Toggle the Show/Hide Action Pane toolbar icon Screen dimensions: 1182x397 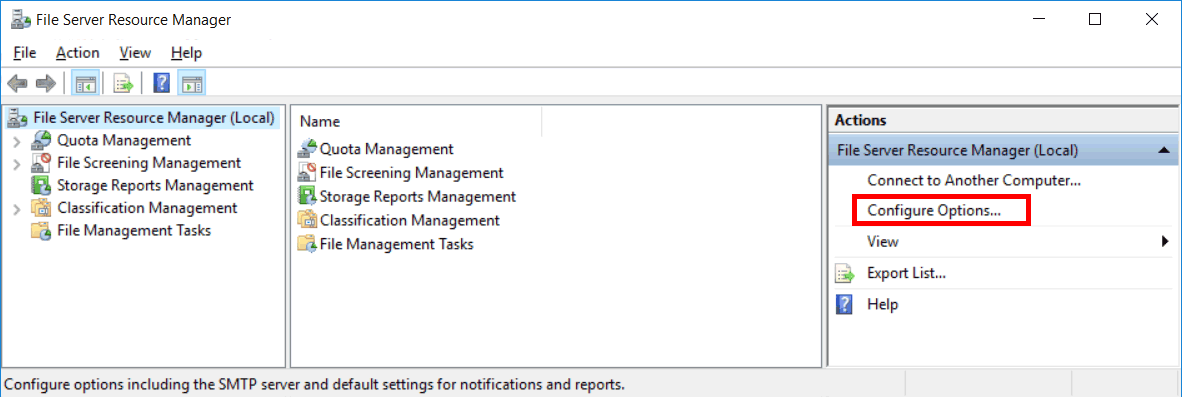pos(191,84)
